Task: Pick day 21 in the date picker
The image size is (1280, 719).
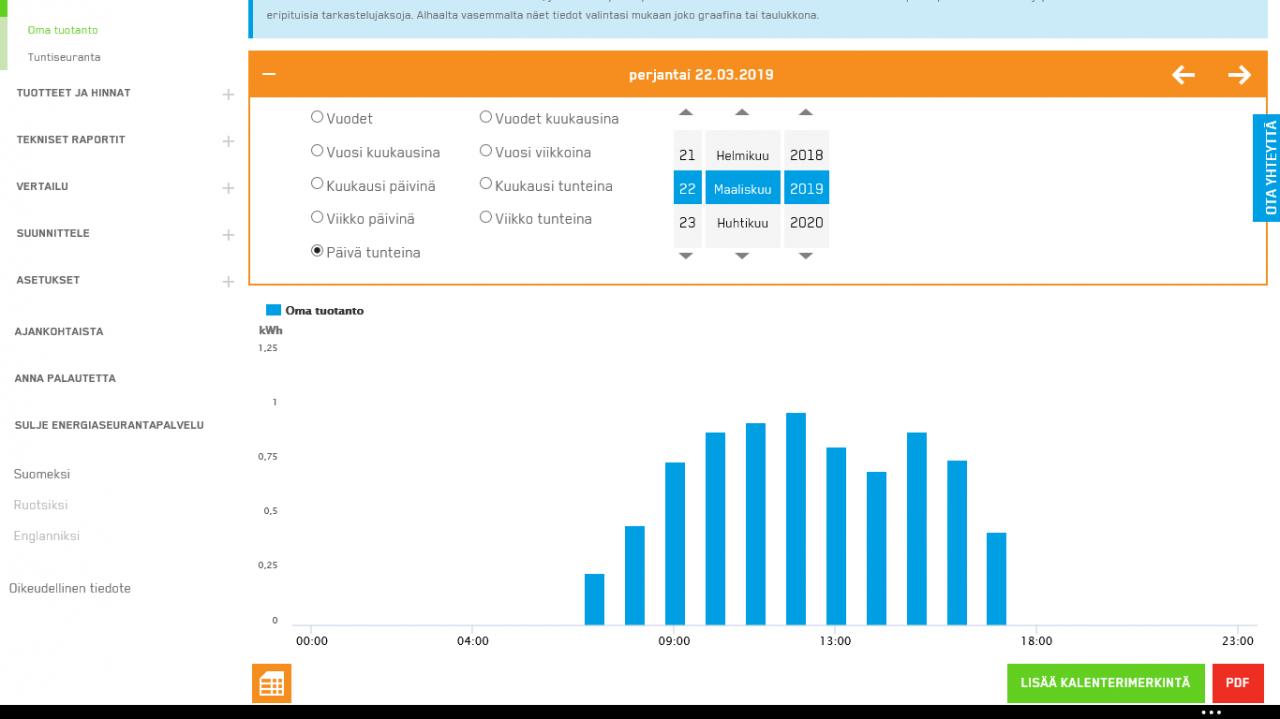Action: tap(687, 155)
